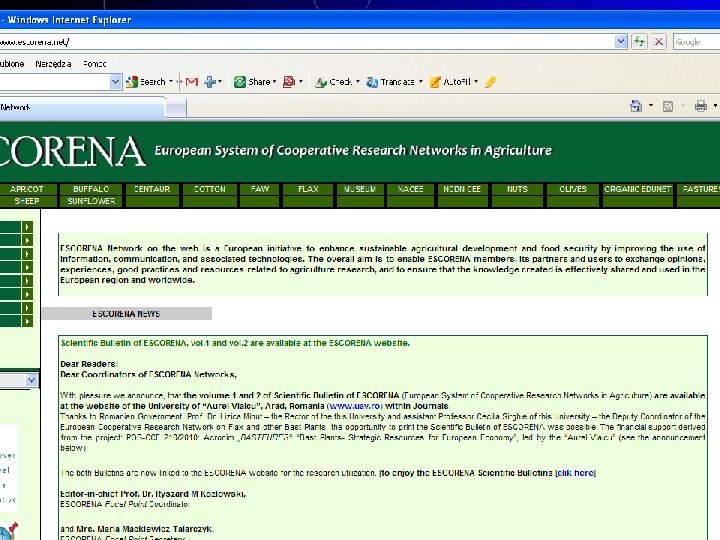Open the CENTAUR network menu item
Viewport: 720px width, 540px height.
[x=152, y=189]
